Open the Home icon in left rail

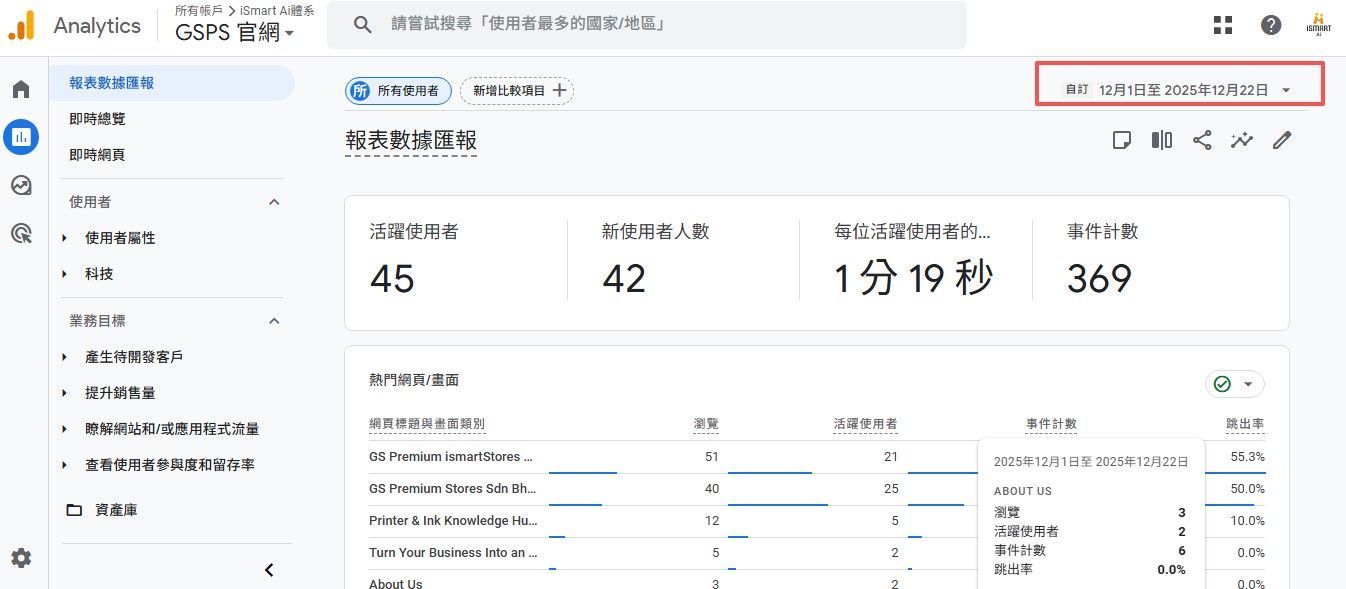21,89
